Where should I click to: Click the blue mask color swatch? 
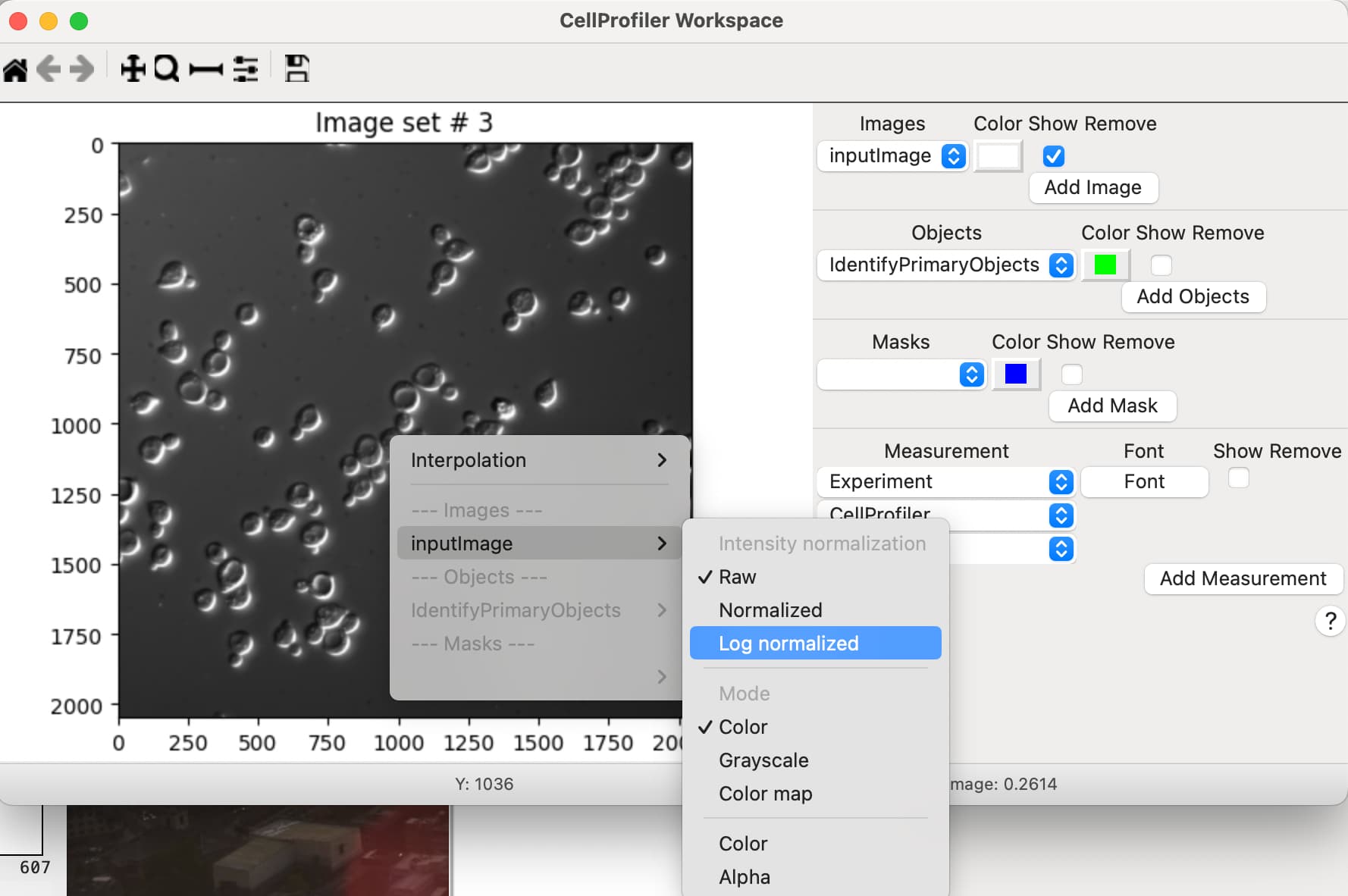tap(1016, 374)
